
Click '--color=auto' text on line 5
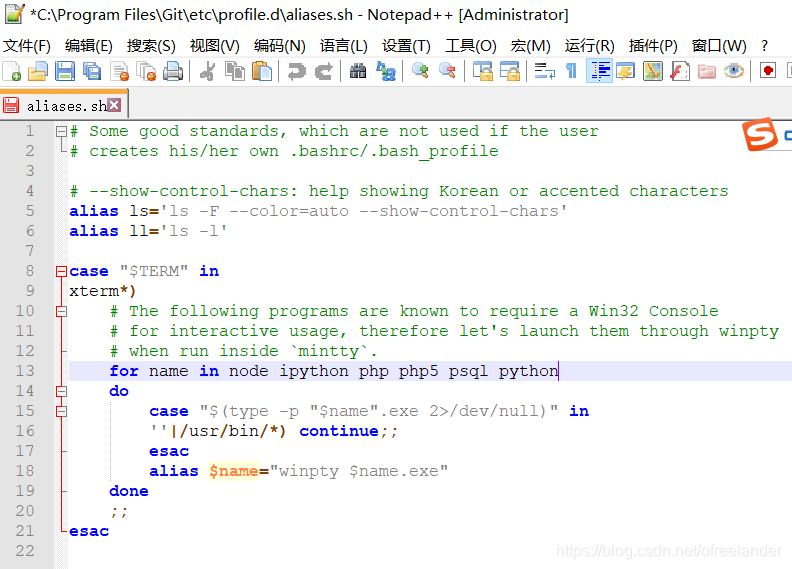[289, 211]
